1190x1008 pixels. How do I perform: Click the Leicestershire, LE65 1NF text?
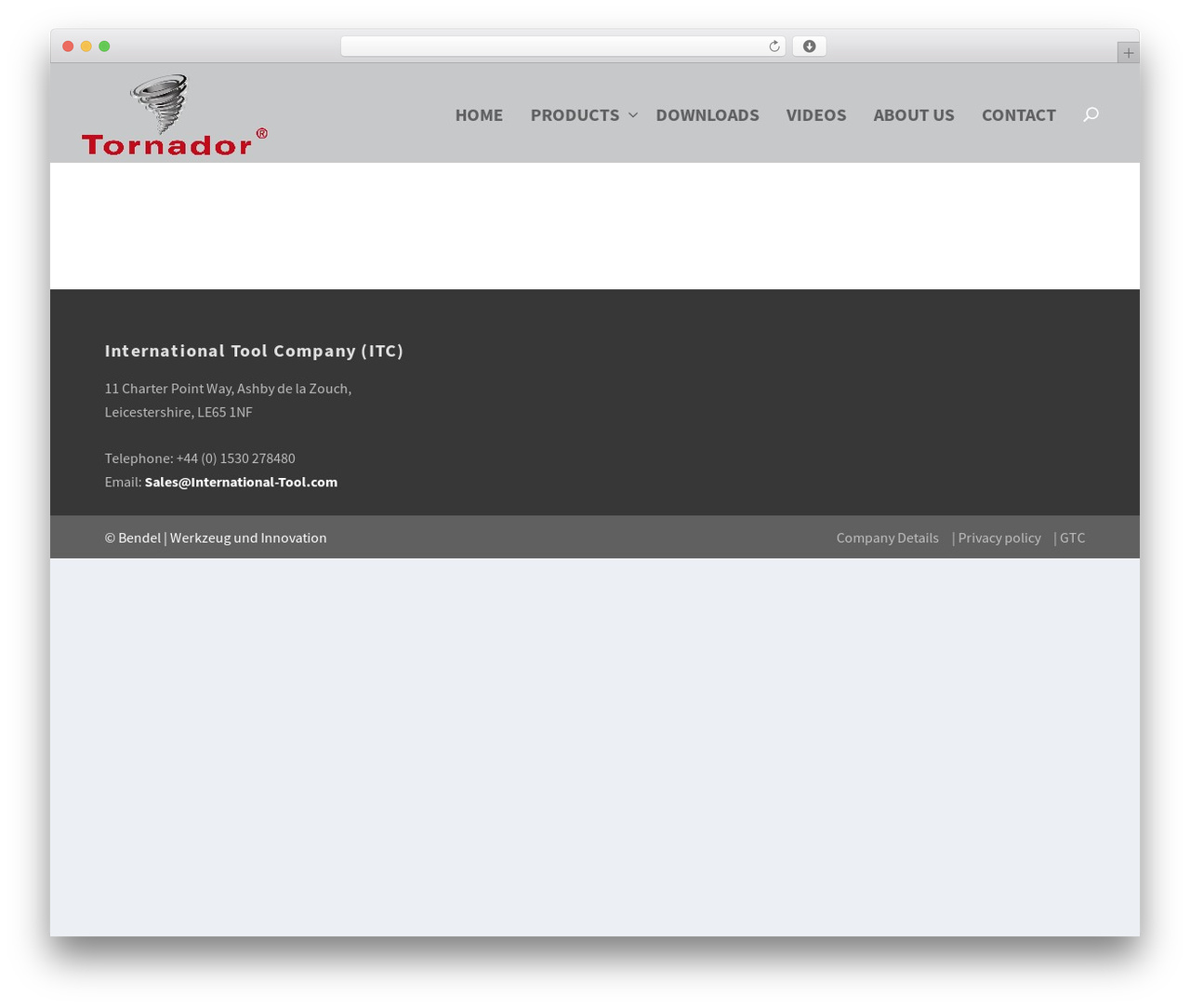click(x=178, y=412)
